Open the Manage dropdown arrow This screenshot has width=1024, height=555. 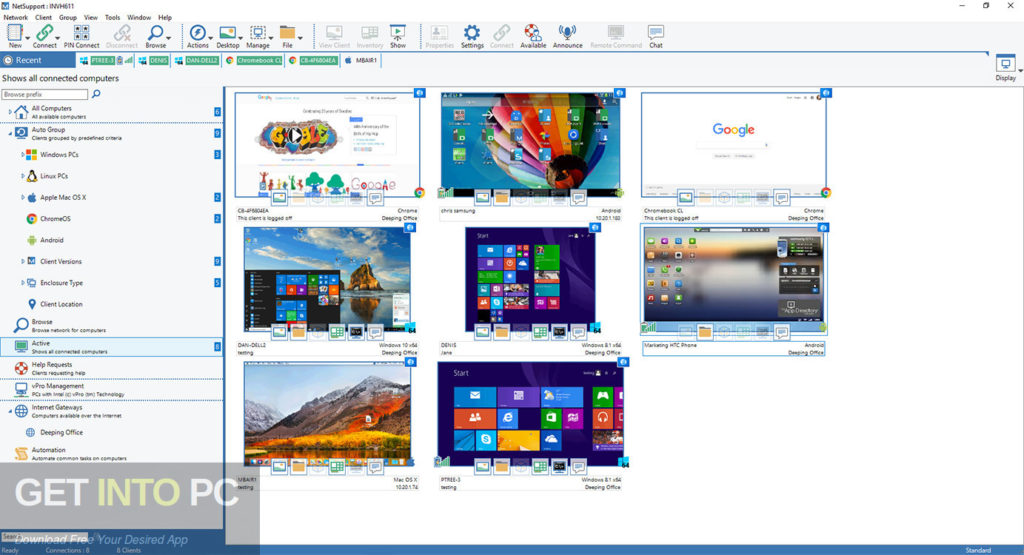(x=270, y=38)
